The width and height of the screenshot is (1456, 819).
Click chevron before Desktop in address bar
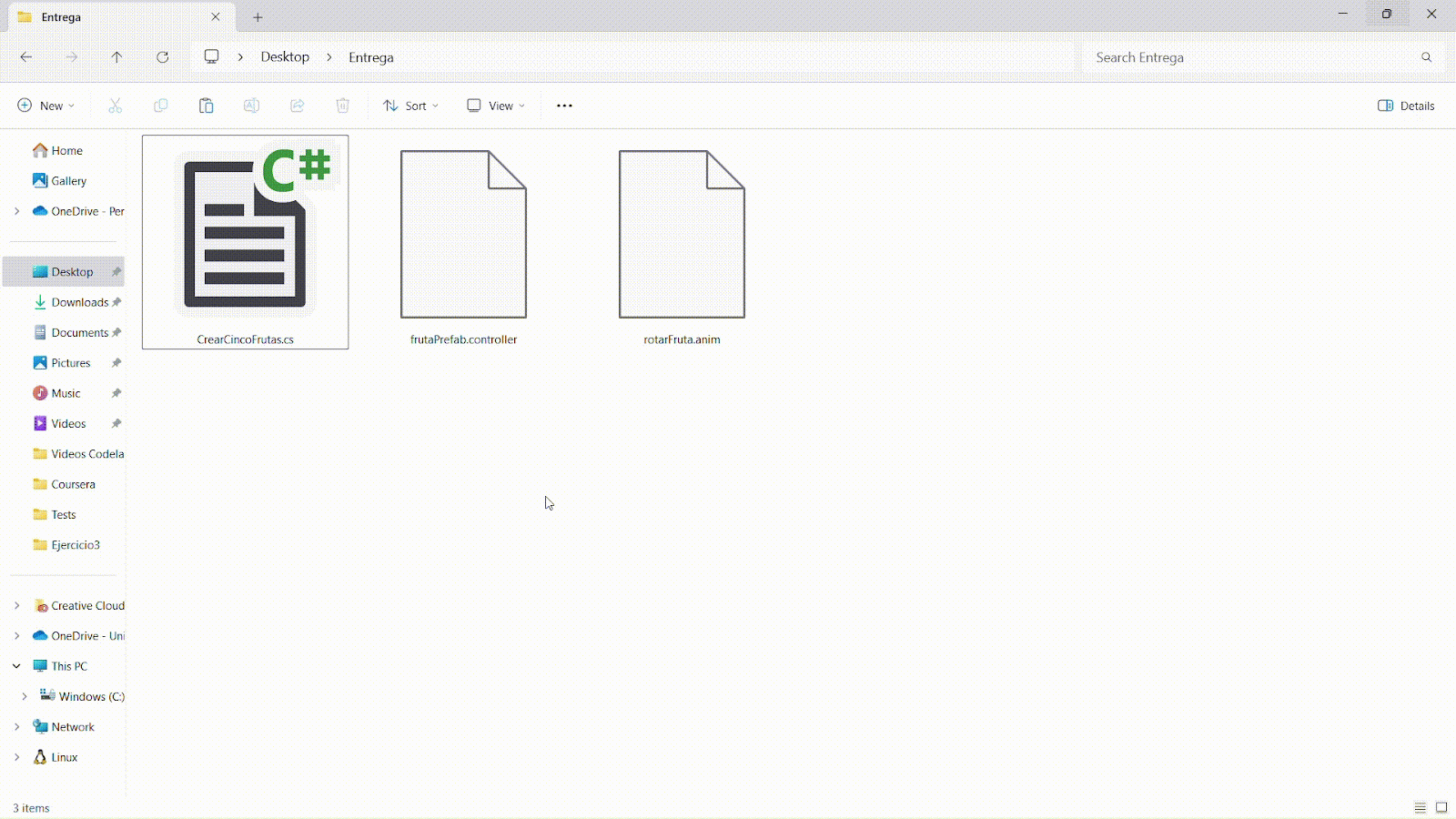pos(240,57)
